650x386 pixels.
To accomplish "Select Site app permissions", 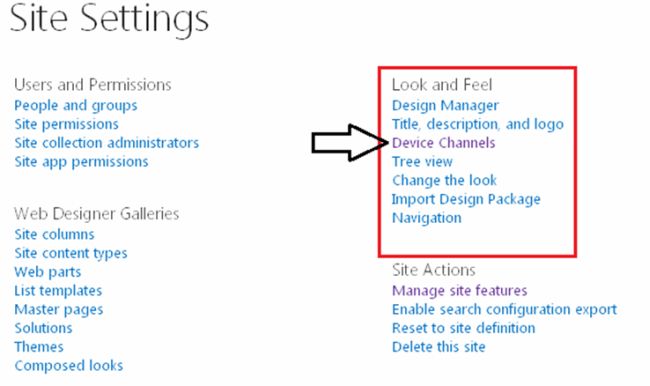I will click(x=81, y=162).
